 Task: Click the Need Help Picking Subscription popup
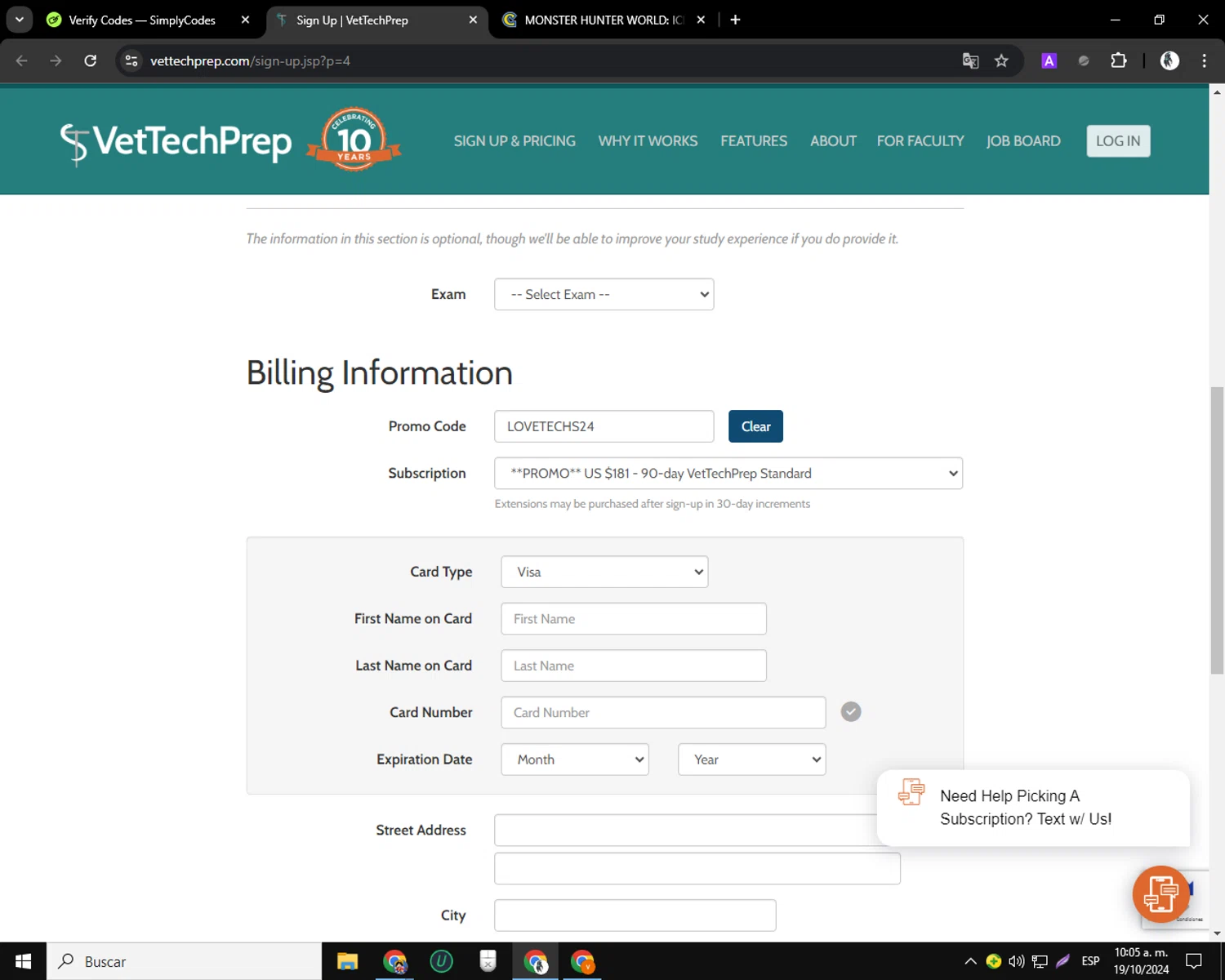[1033, 808]
